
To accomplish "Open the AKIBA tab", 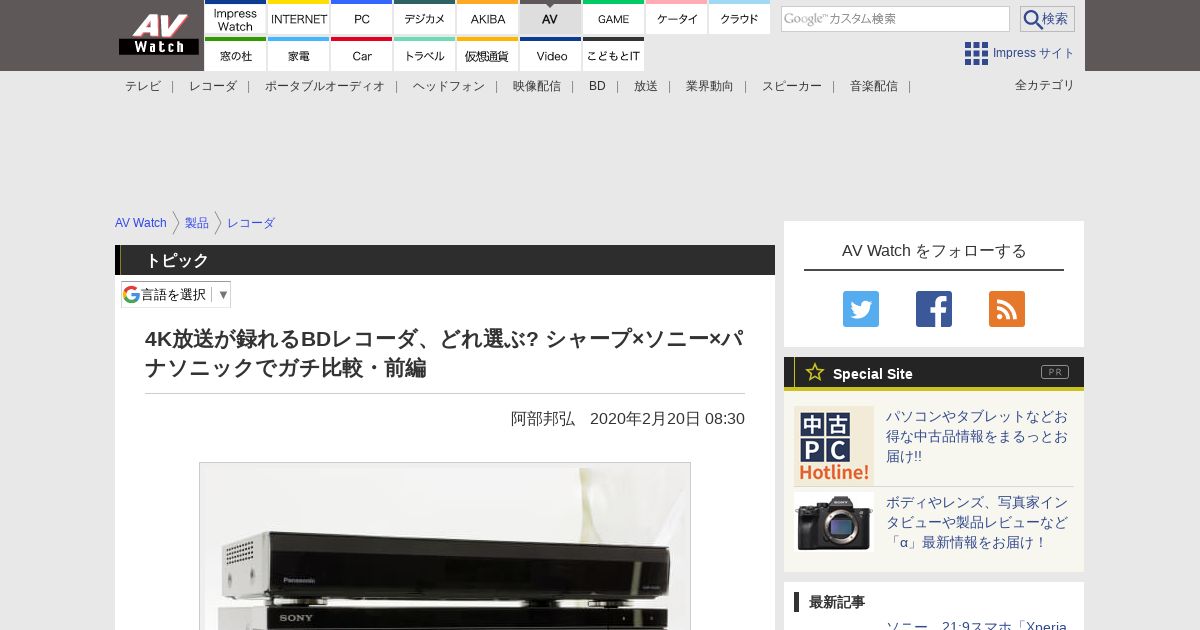I will 488,18.
